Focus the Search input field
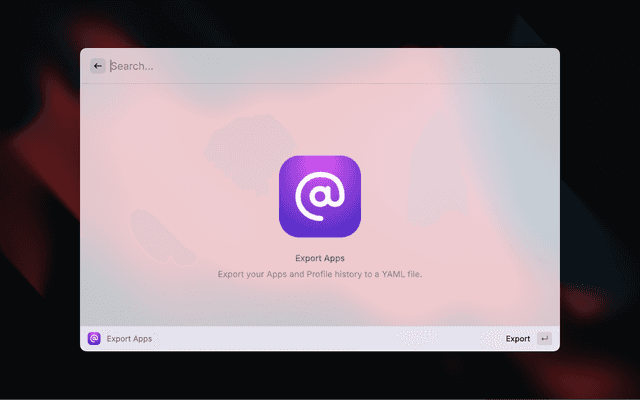Image resolution: width=640 pixels, height=400 pixels. [x=320, y=66]
